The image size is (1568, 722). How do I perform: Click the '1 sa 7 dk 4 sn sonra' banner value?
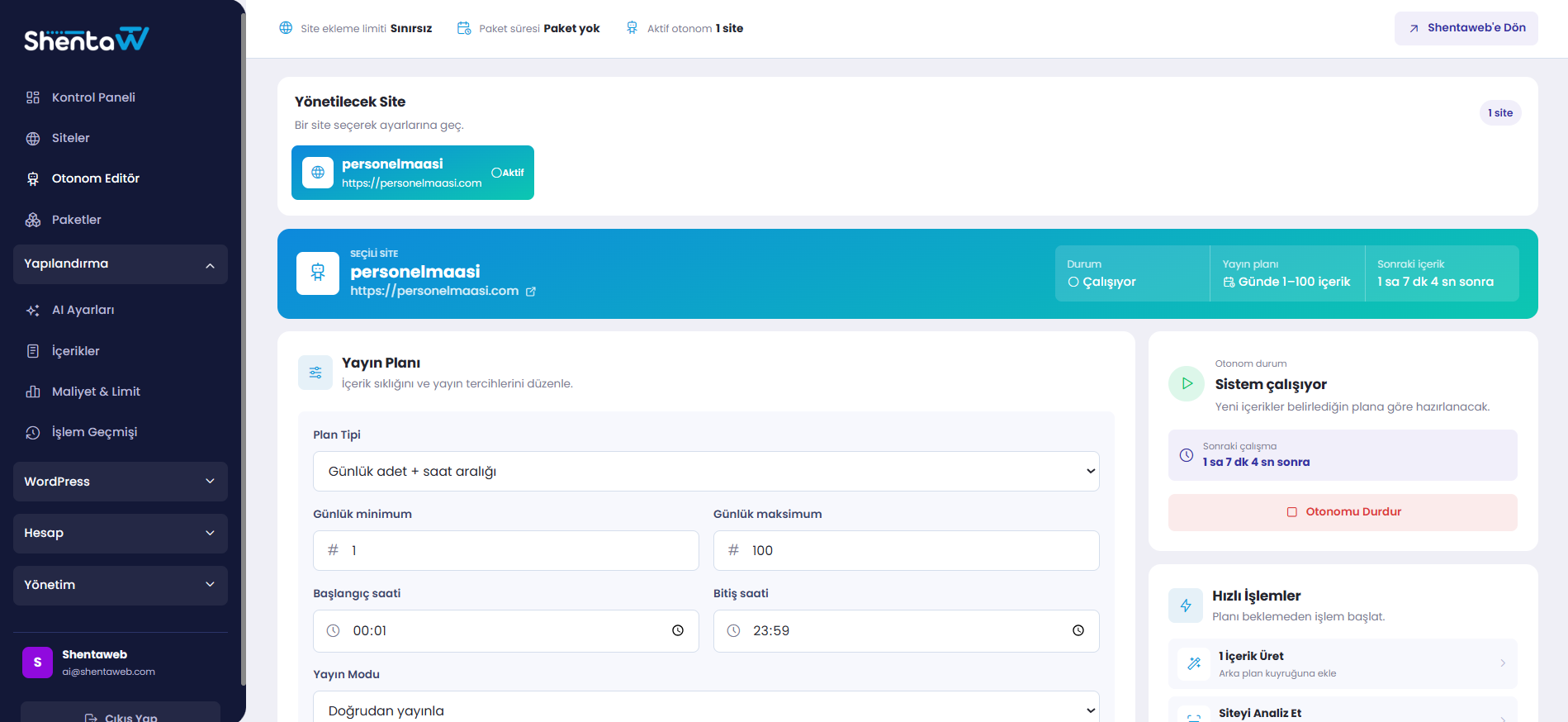1435,282
